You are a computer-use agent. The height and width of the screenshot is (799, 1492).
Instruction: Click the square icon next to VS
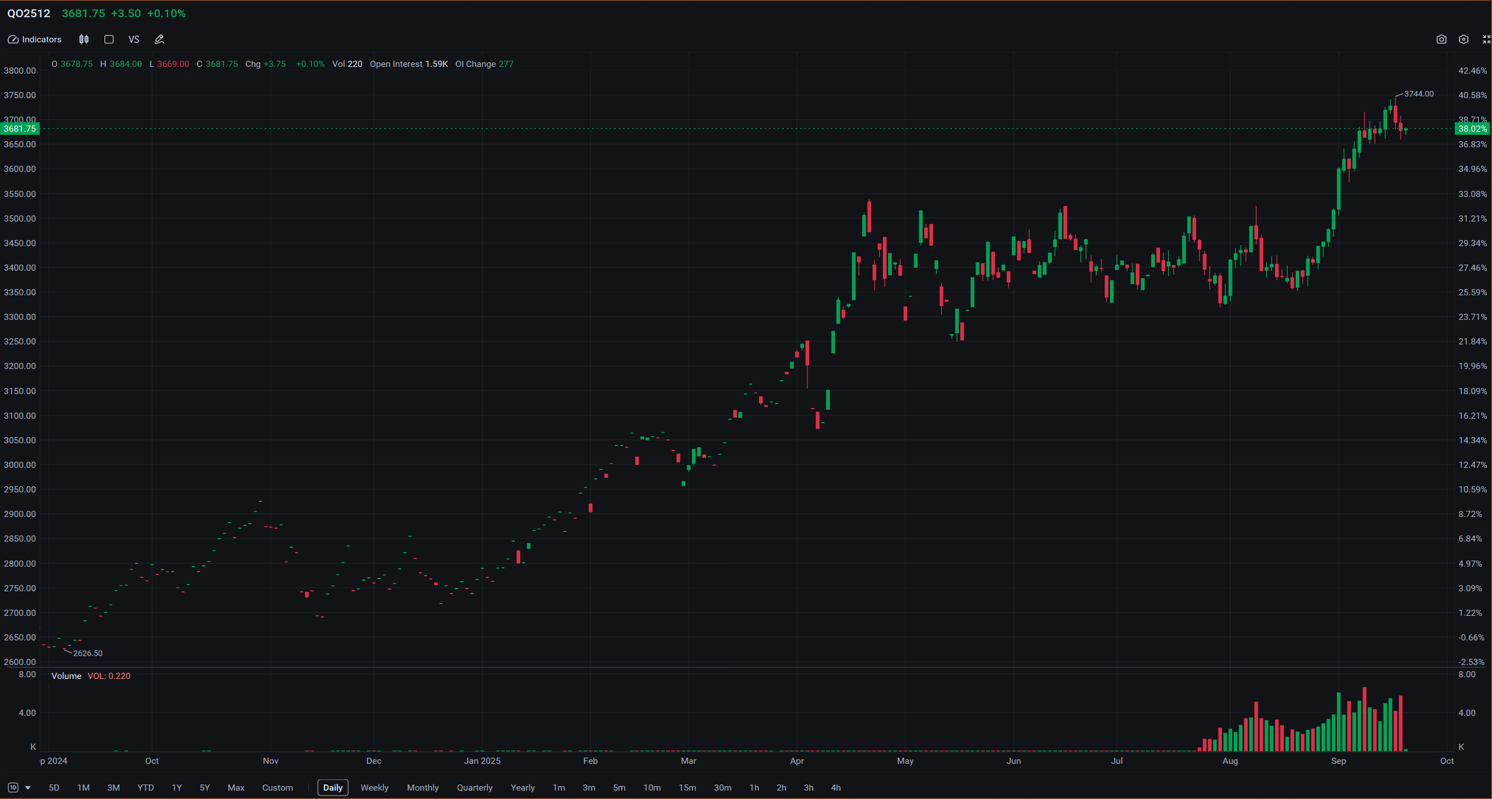coord(109,40)
